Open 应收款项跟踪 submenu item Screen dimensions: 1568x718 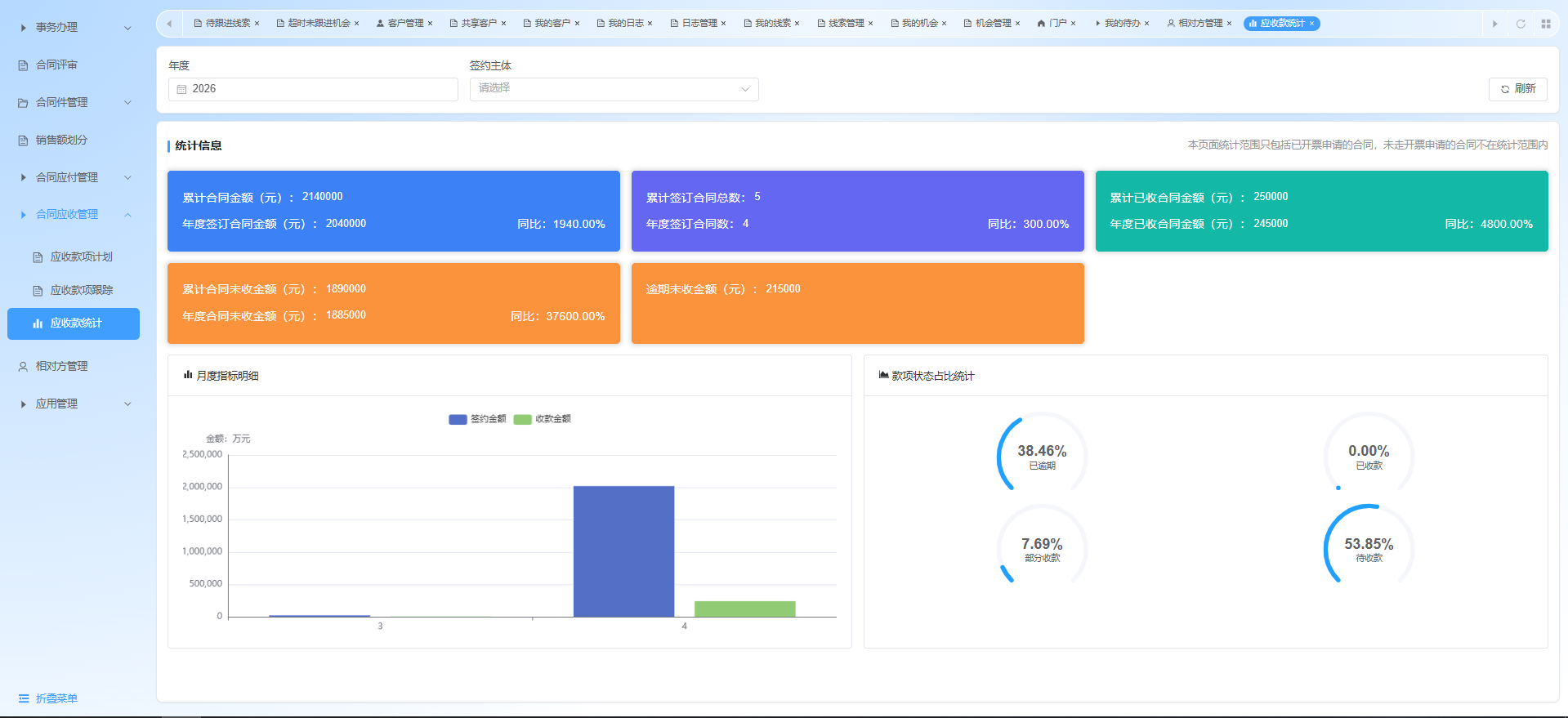(75, 291)
